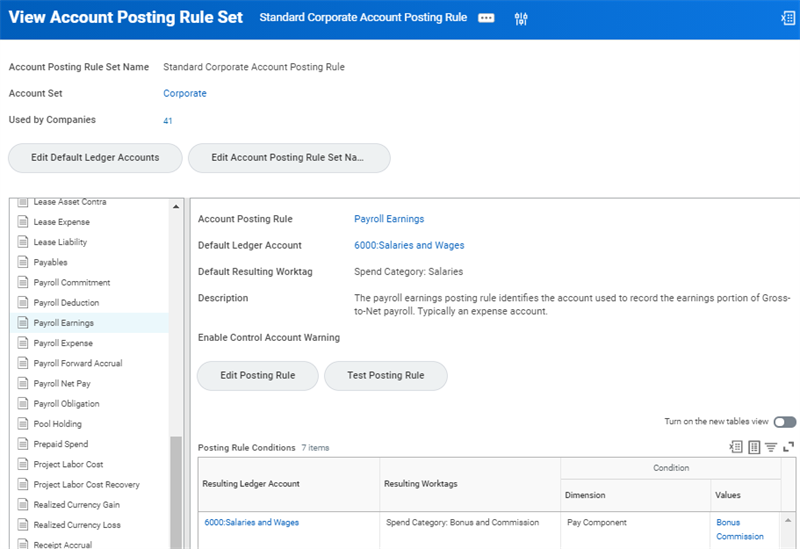This screenshot has width=800, height=549.
Task: Select Payroll Forward Accrual in rule list
Action: (x=78, y=363)
